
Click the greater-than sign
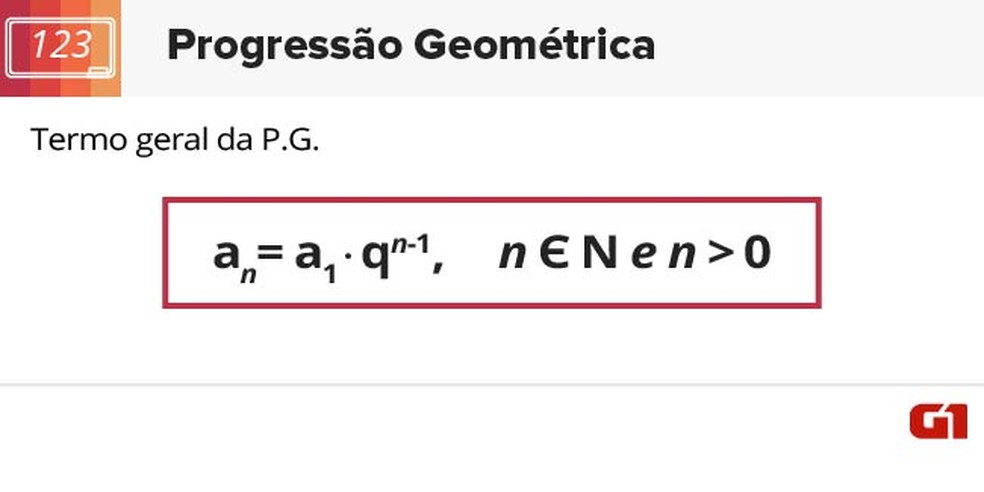coord(719,255)
